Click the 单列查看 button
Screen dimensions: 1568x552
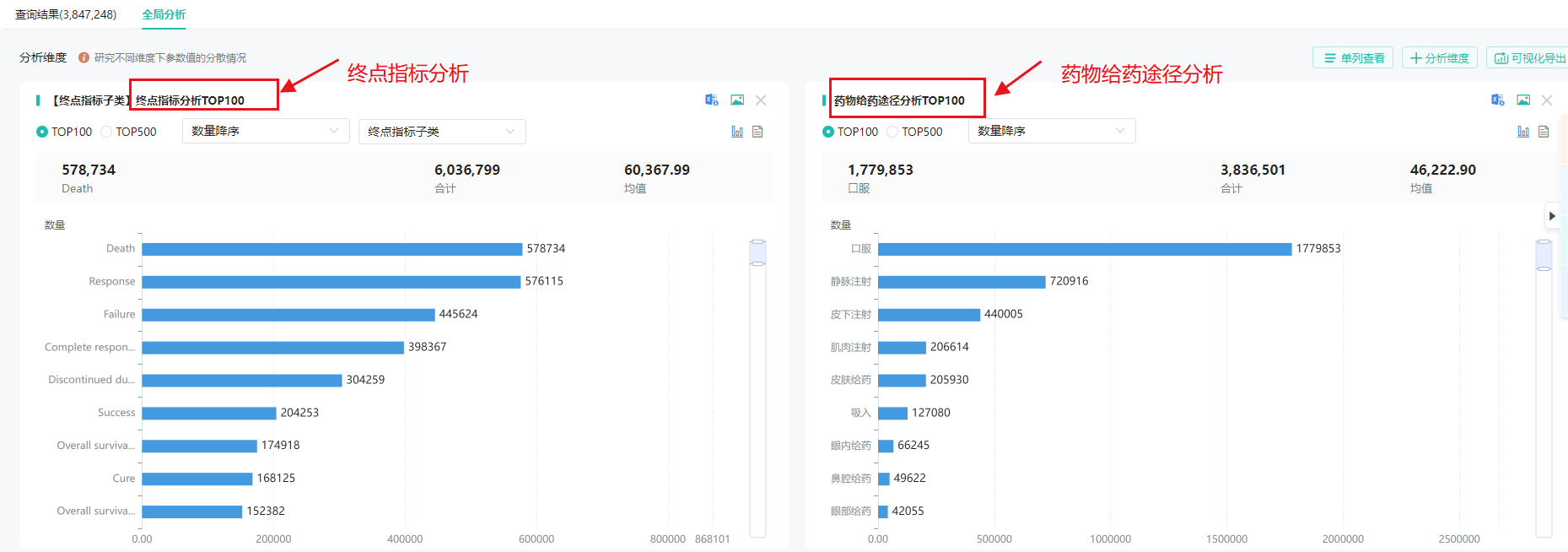tap(1353, 57)
